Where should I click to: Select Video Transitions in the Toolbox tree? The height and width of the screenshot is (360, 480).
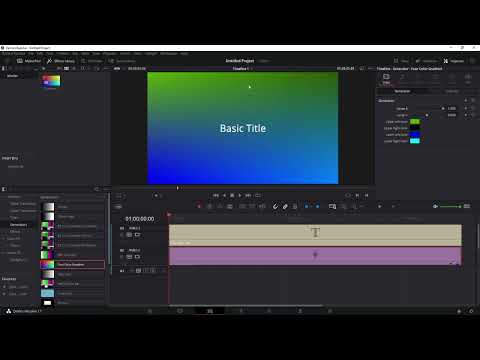click(23, 203)
